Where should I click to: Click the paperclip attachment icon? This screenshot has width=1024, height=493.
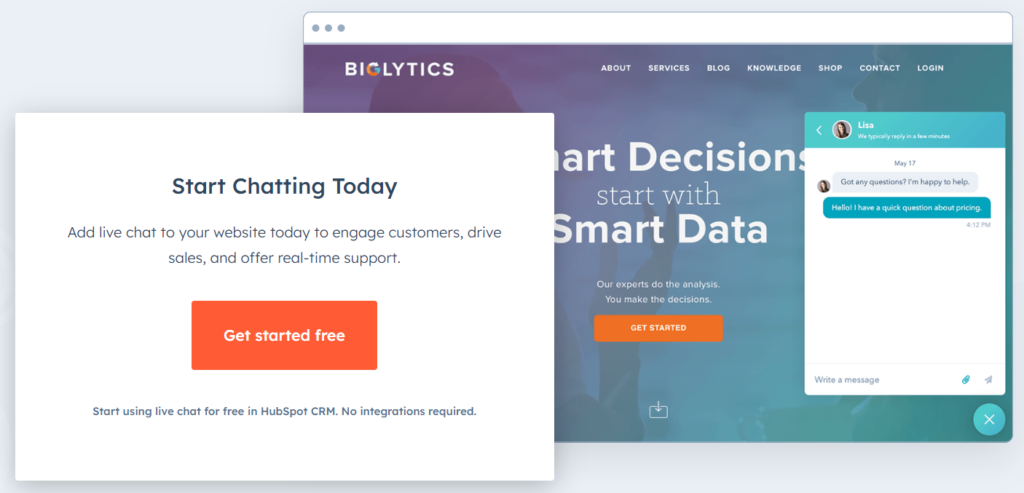coord(966,379)
